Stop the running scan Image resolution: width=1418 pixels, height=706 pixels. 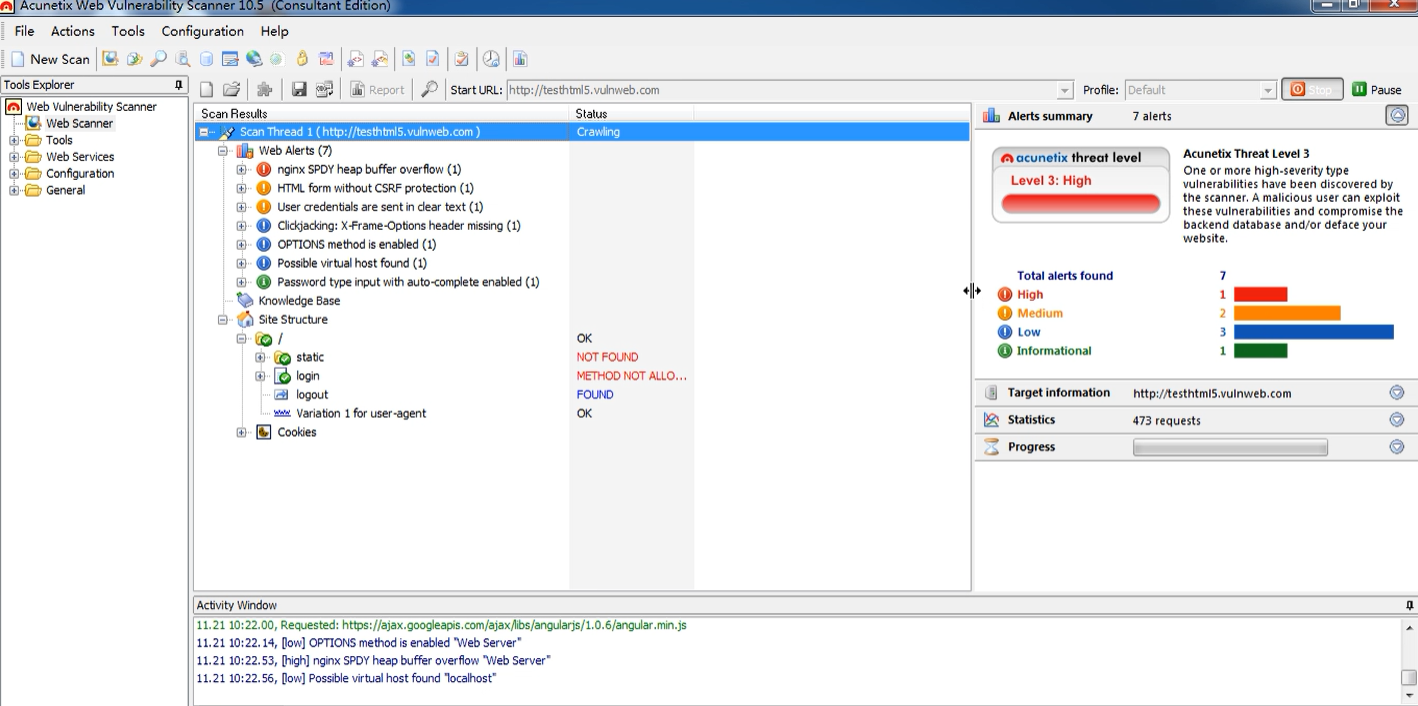[1311, 90]
